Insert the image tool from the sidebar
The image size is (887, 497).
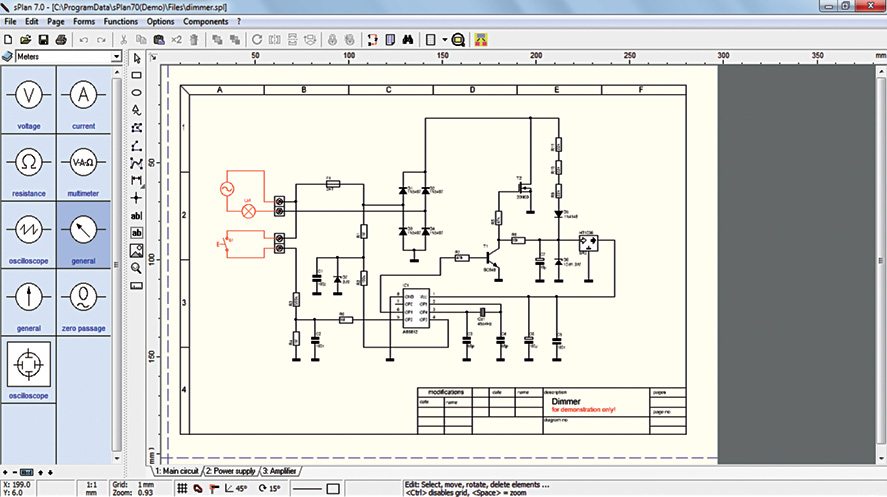(x=137, y=250)
